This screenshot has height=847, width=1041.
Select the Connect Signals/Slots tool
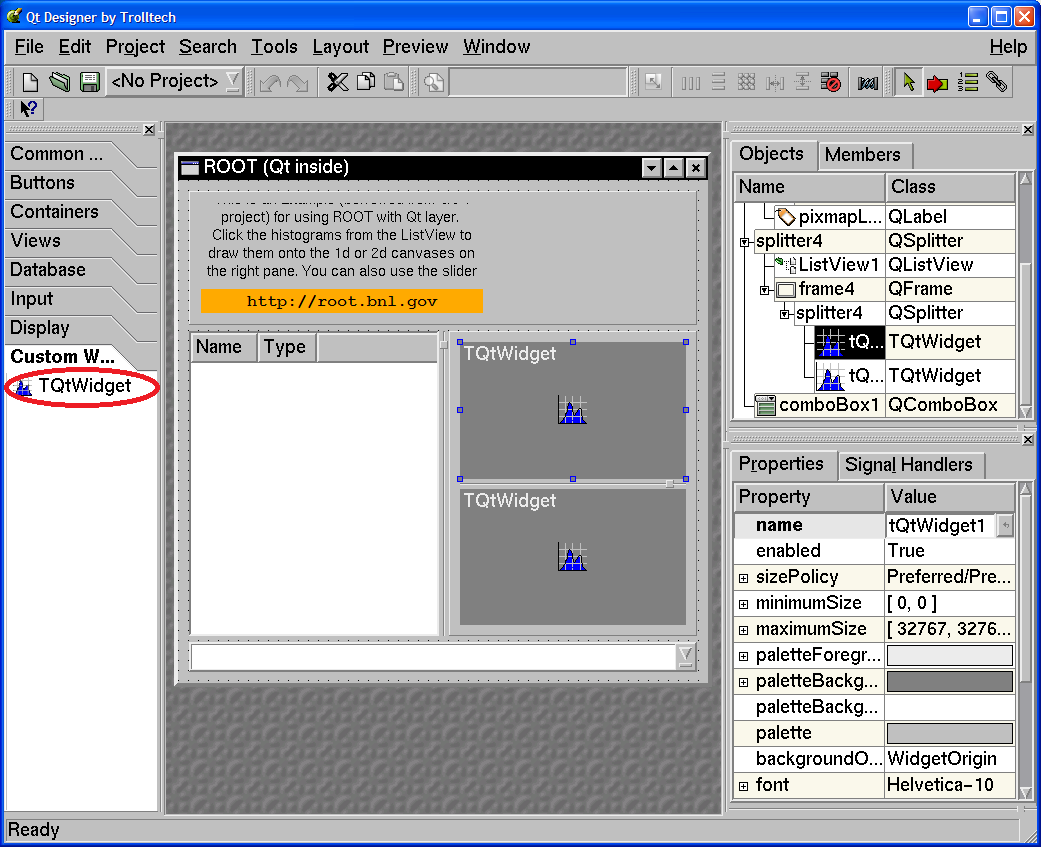pyautogui.click(x=937, y=82)
